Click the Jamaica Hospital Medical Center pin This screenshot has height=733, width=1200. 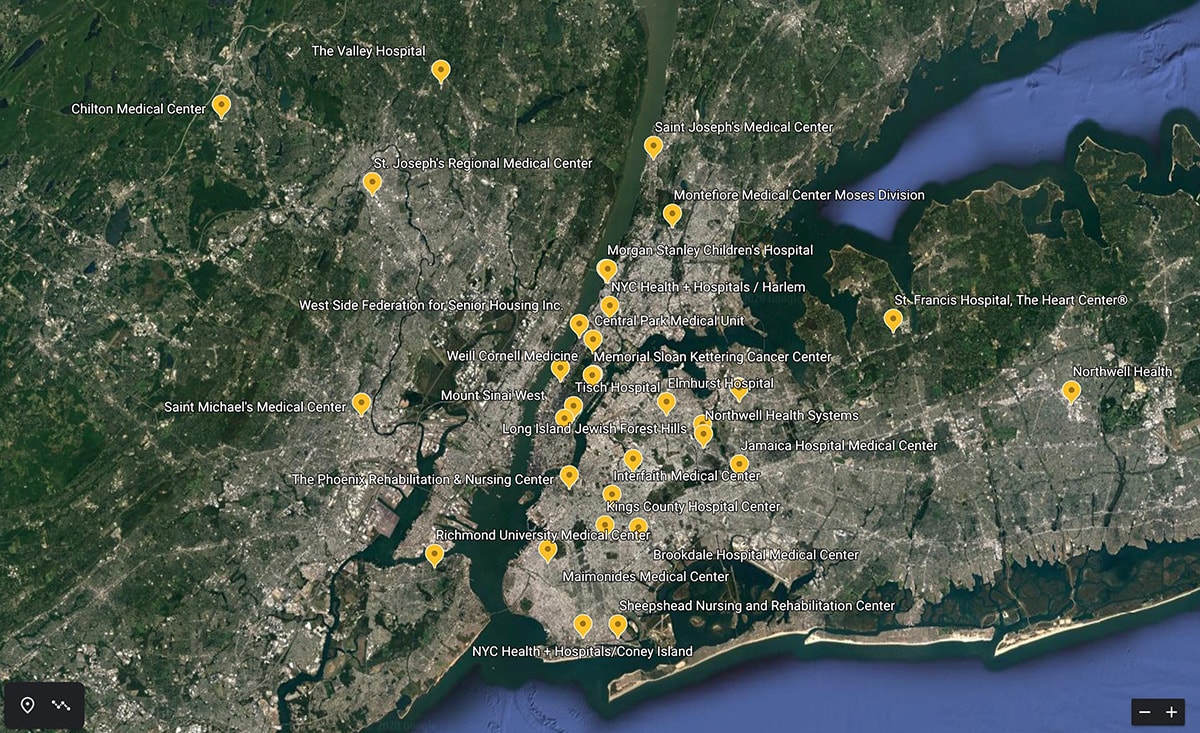pyautogui.click(x=739, y=464)
